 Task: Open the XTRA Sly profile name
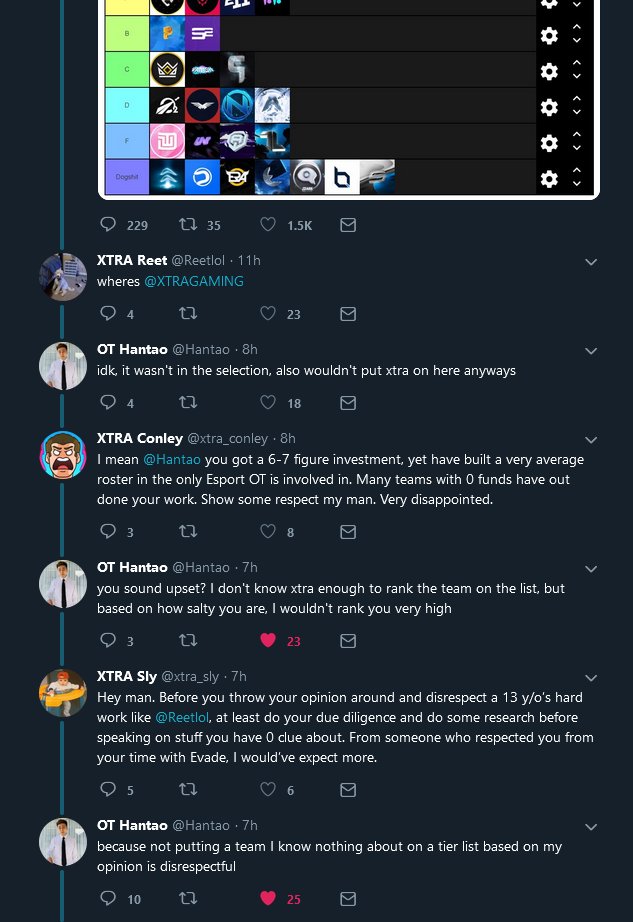(126, 677)
